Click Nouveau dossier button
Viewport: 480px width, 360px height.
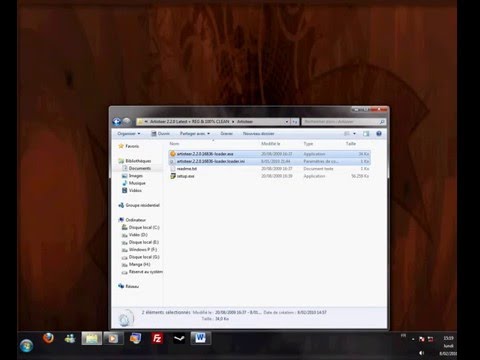pos(258,134)
